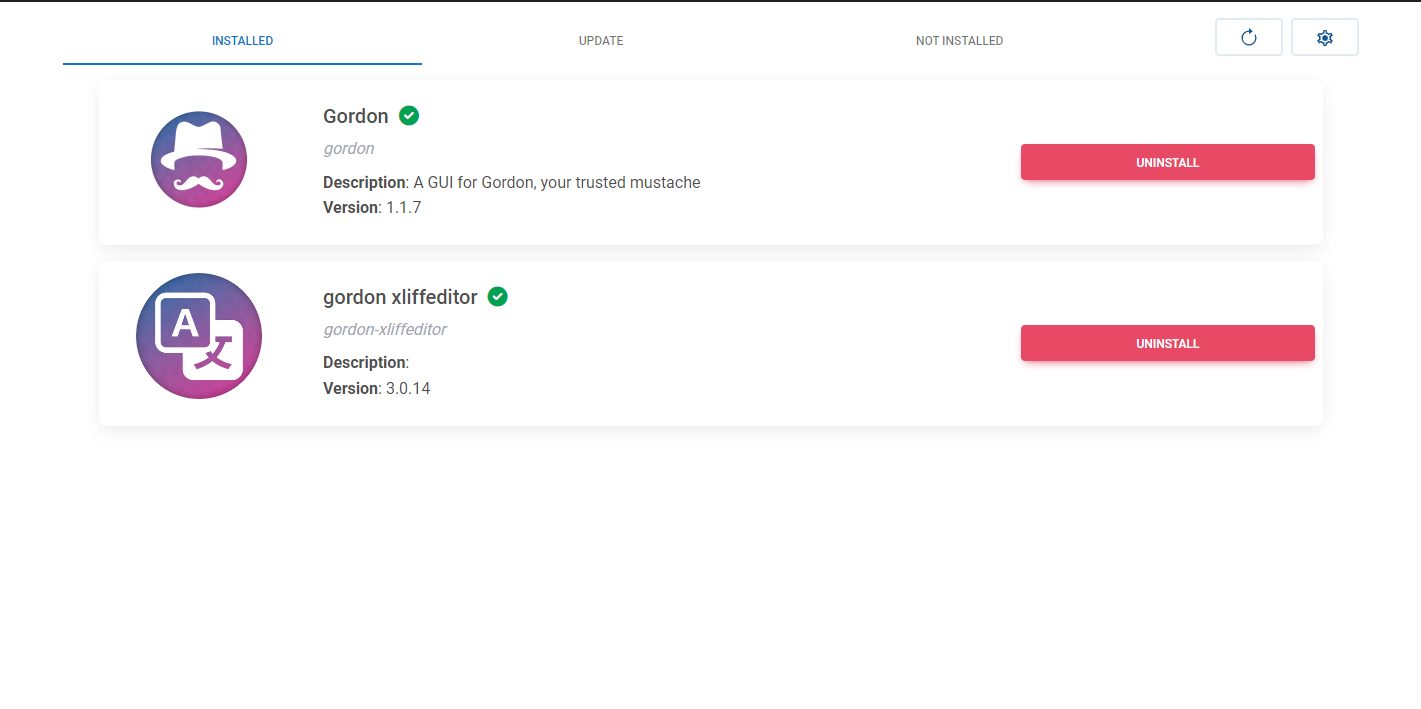Click Version 3.0.14 text
The height and width of the screenshot is (709, 1421).
[377, 388]
